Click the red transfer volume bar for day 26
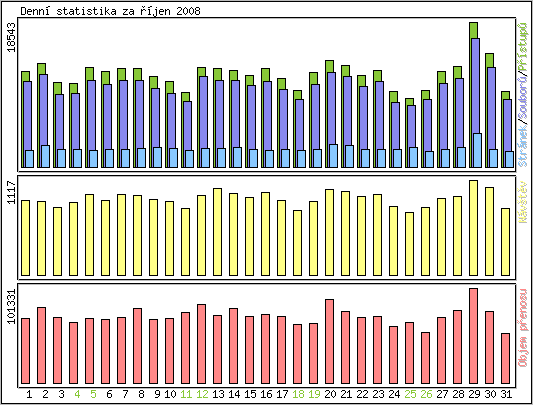 pos(426,358)
